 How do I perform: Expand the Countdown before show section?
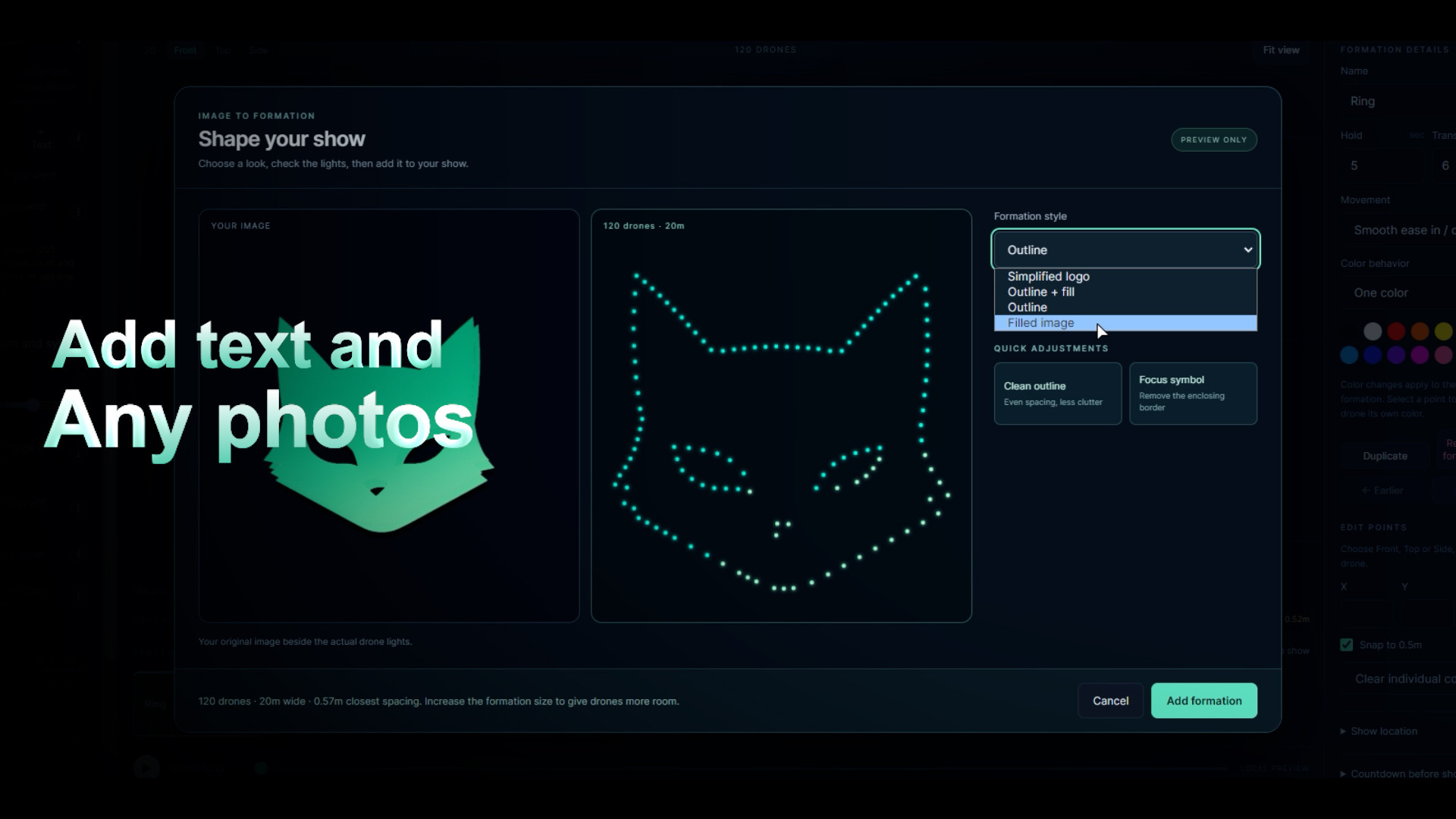(1398, 773)
